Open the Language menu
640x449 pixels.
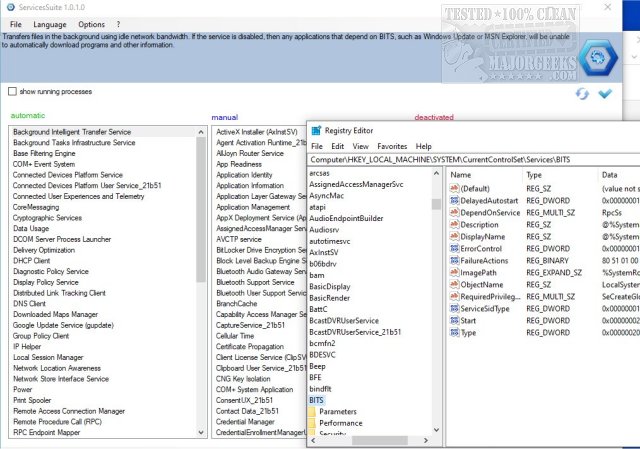50,24
